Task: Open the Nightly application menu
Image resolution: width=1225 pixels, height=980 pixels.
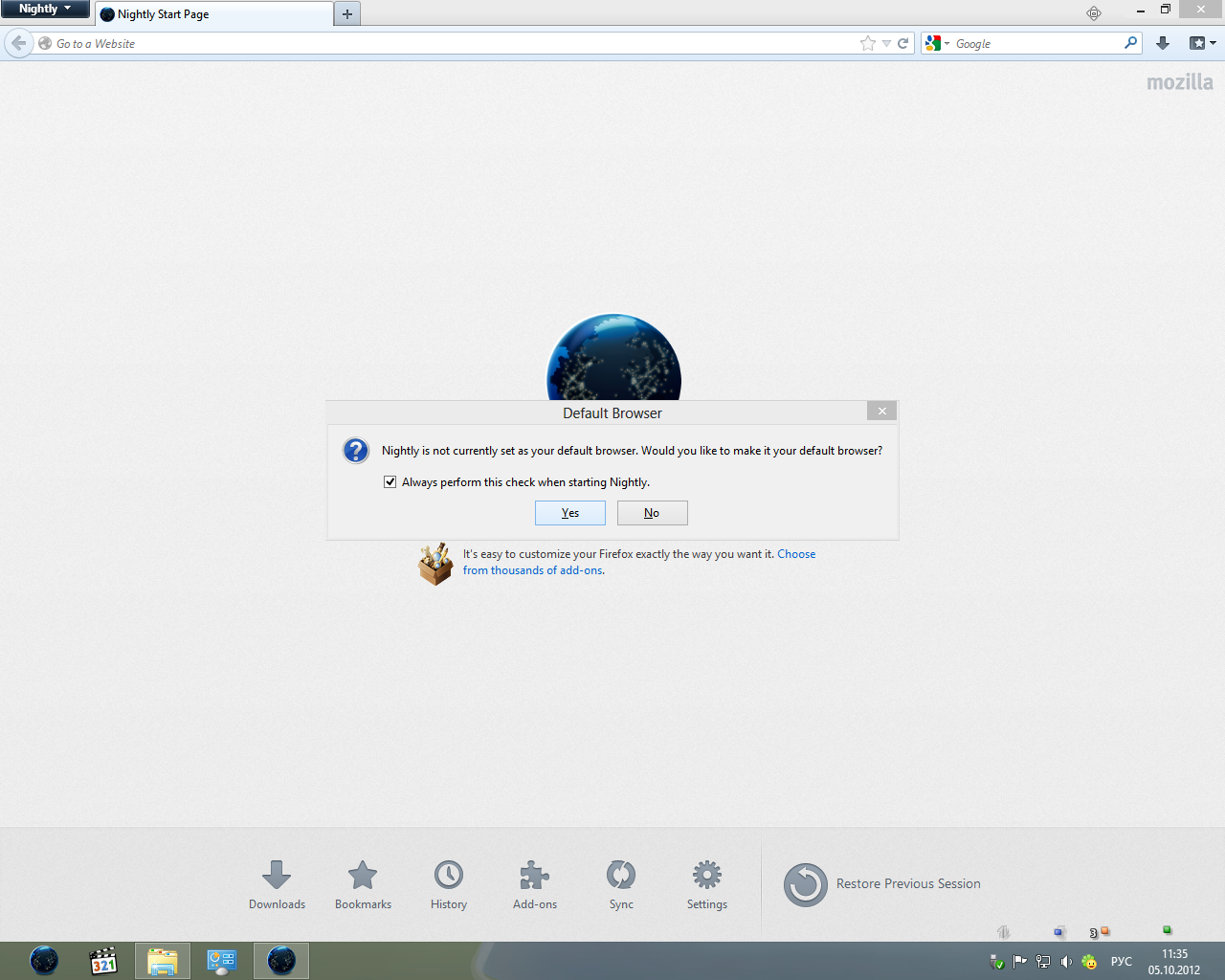Action: pyautogui.click(x=45, y=9)
